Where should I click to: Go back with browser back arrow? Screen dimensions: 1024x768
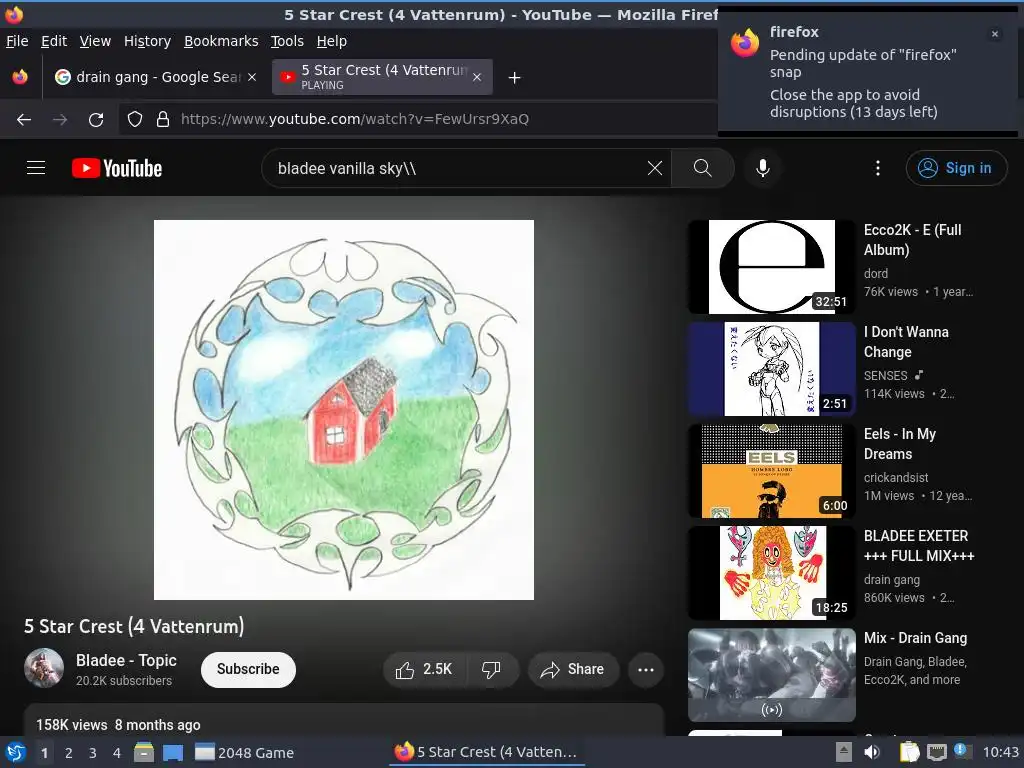click(x=24, y=119)
